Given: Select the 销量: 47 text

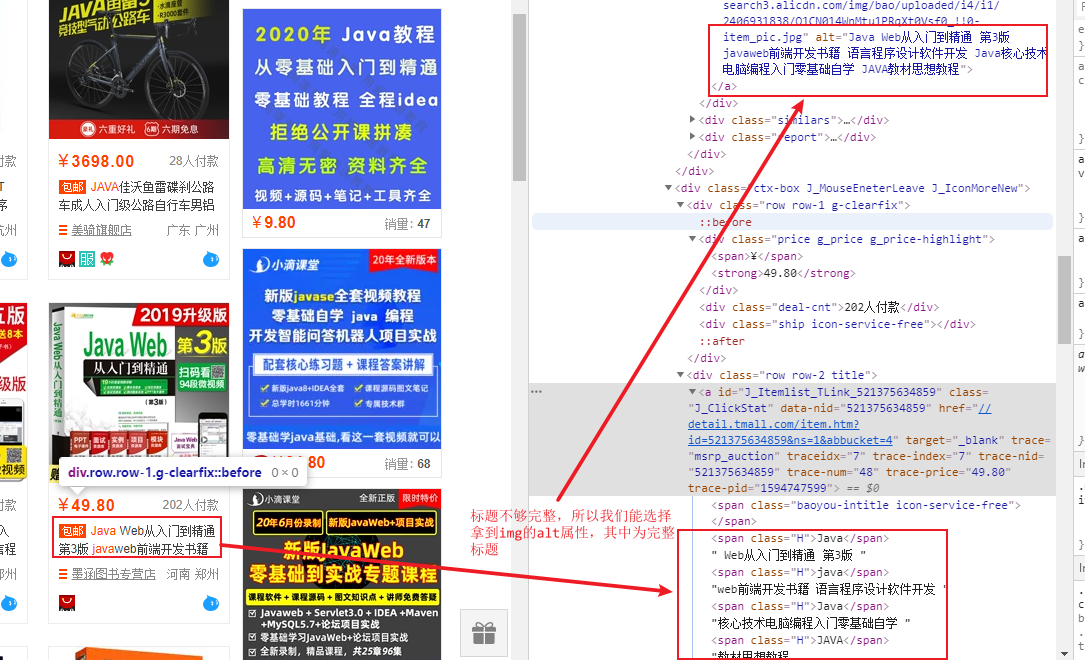Looking at the screenshot, I should coord(407,223).
